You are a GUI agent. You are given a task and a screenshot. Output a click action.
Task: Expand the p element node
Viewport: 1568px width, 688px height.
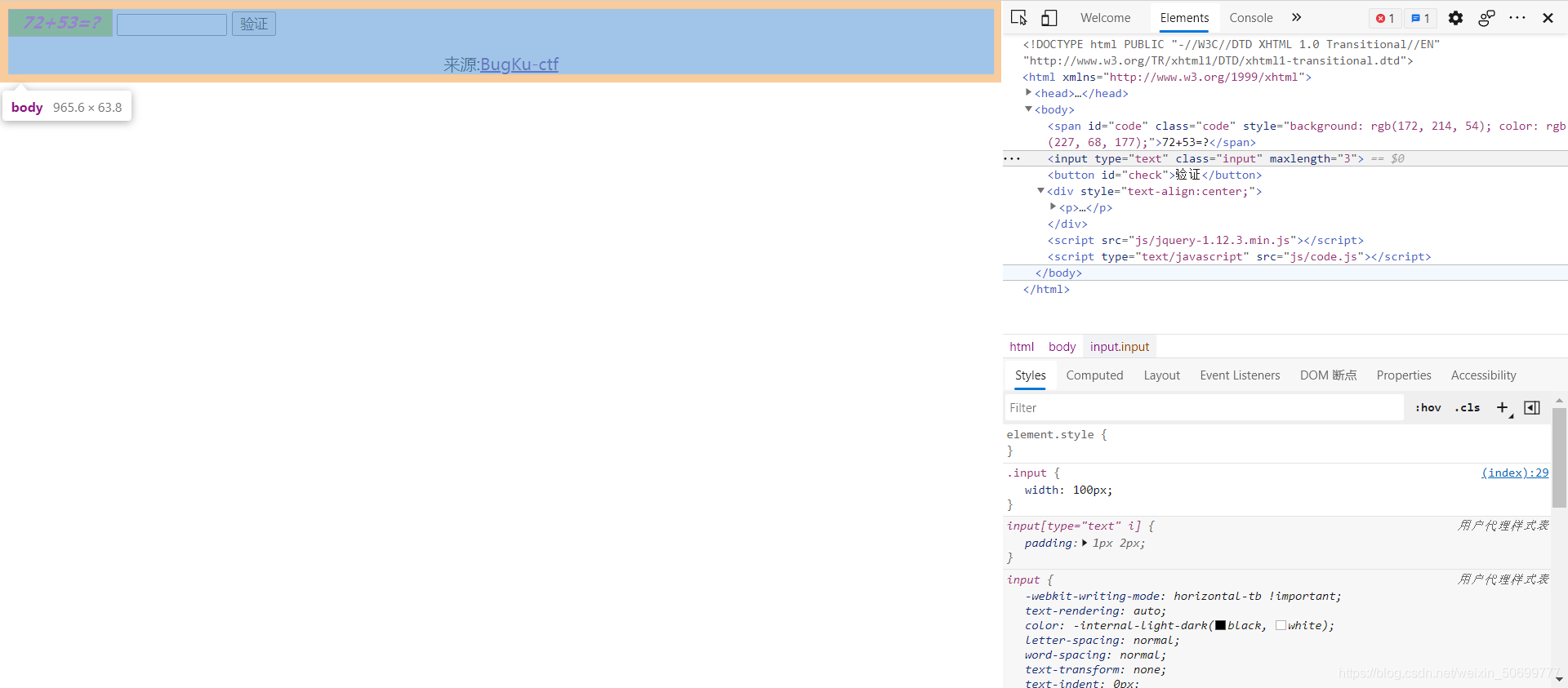tap(1053, 207)
